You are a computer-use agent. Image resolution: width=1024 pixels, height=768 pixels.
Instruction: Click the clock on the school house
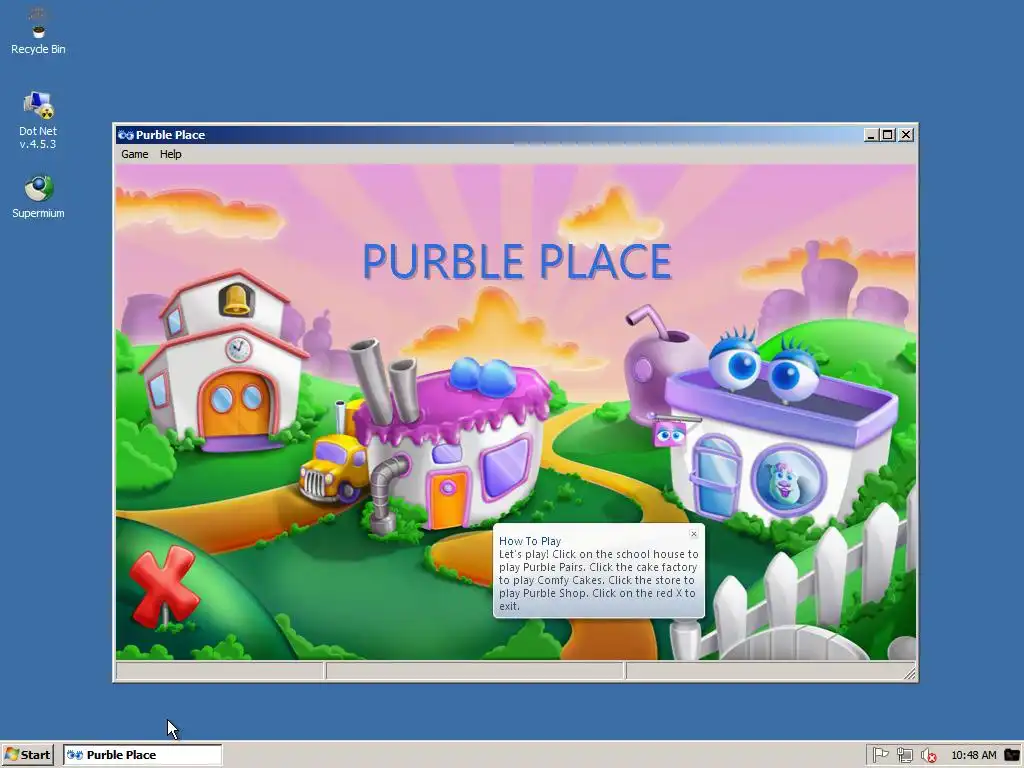pyautogui.click(x=238, y=349)
